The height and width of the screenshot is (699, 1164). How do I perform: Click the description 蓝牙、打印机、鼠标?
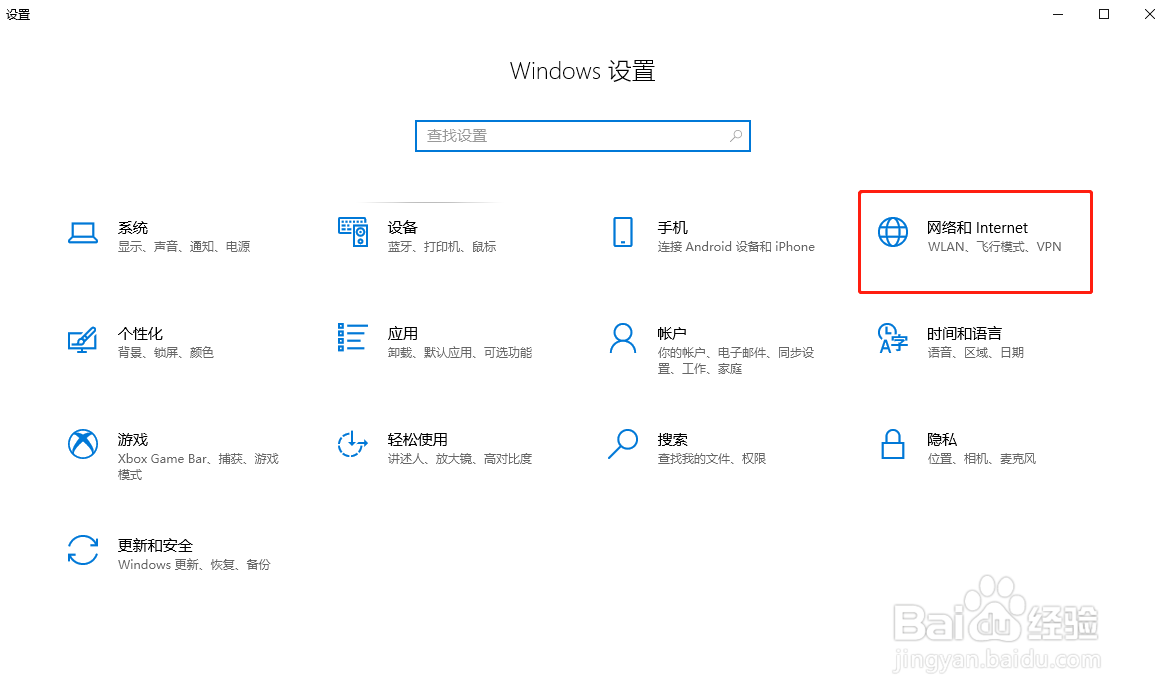tap(442, 246)
